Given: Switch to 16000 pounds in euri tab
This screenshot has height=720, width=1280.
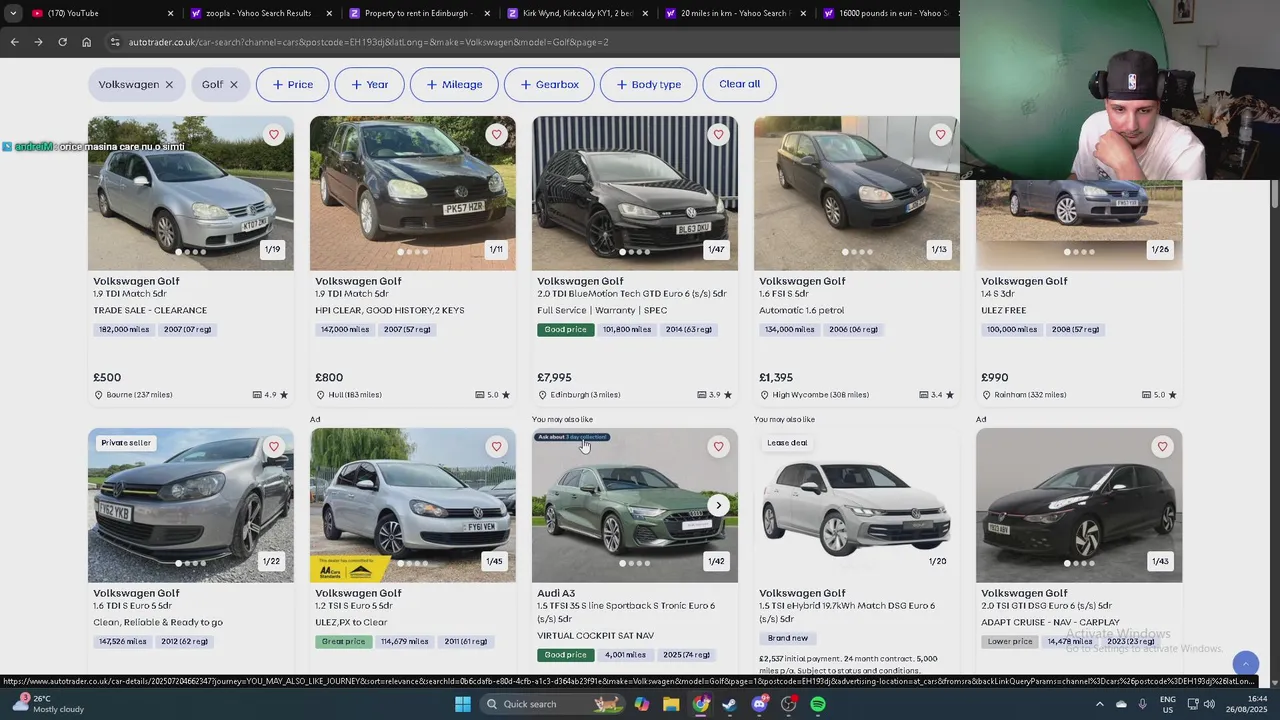Looking at the screenshot, I should [888, 14].
